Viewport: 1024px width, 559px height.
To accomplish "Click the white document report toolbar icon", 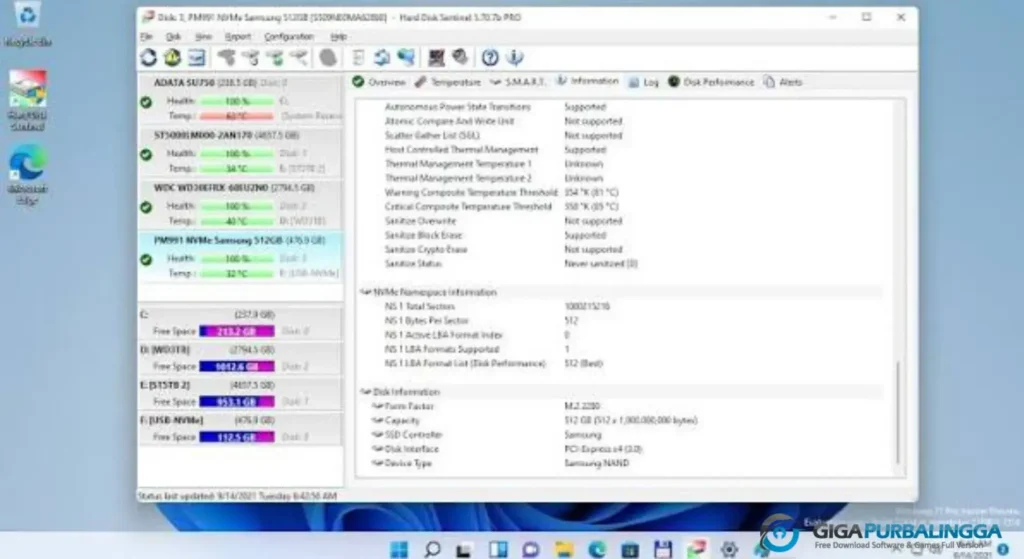I will tap(358, 58).
